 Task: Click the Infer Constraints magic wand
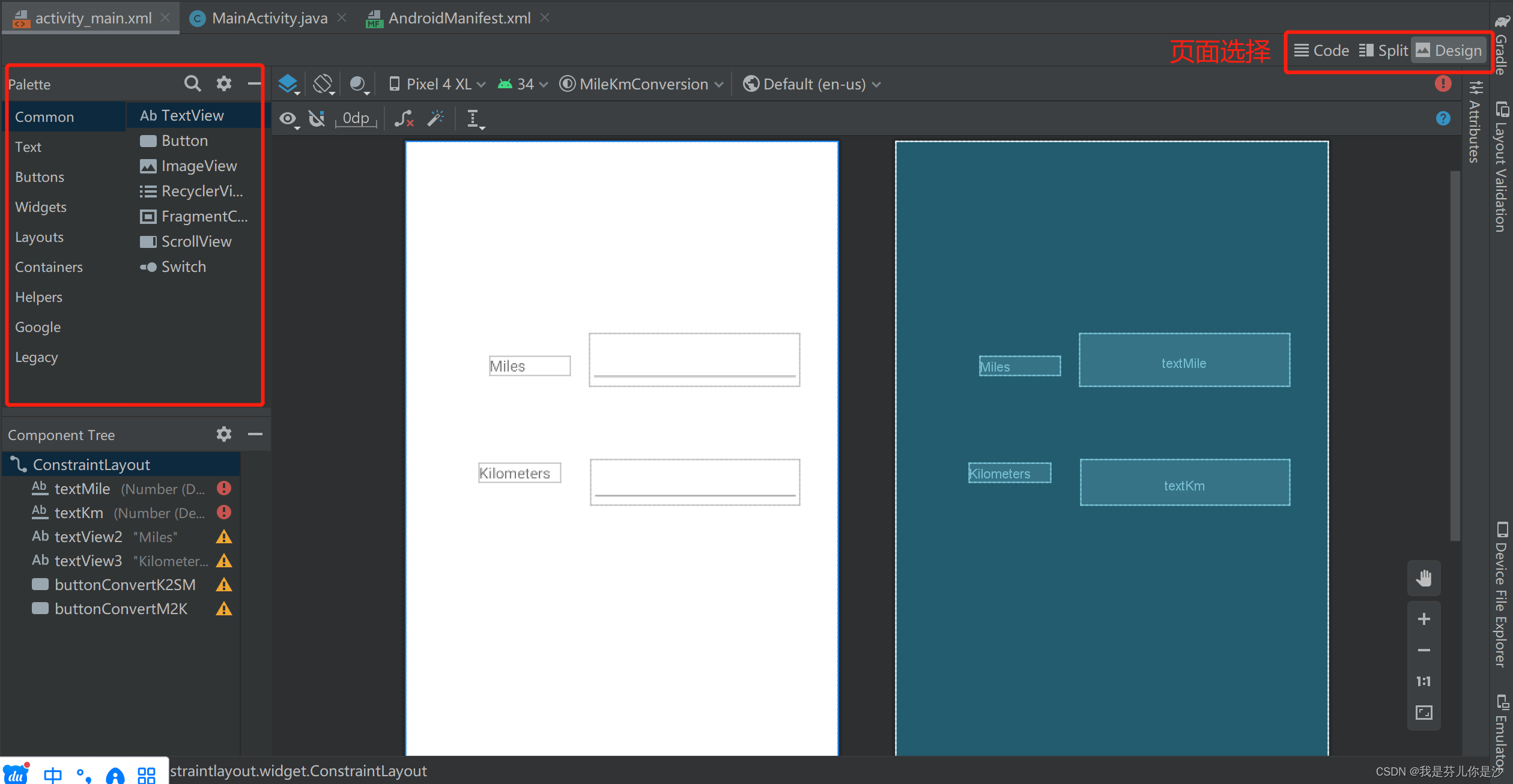436,118
